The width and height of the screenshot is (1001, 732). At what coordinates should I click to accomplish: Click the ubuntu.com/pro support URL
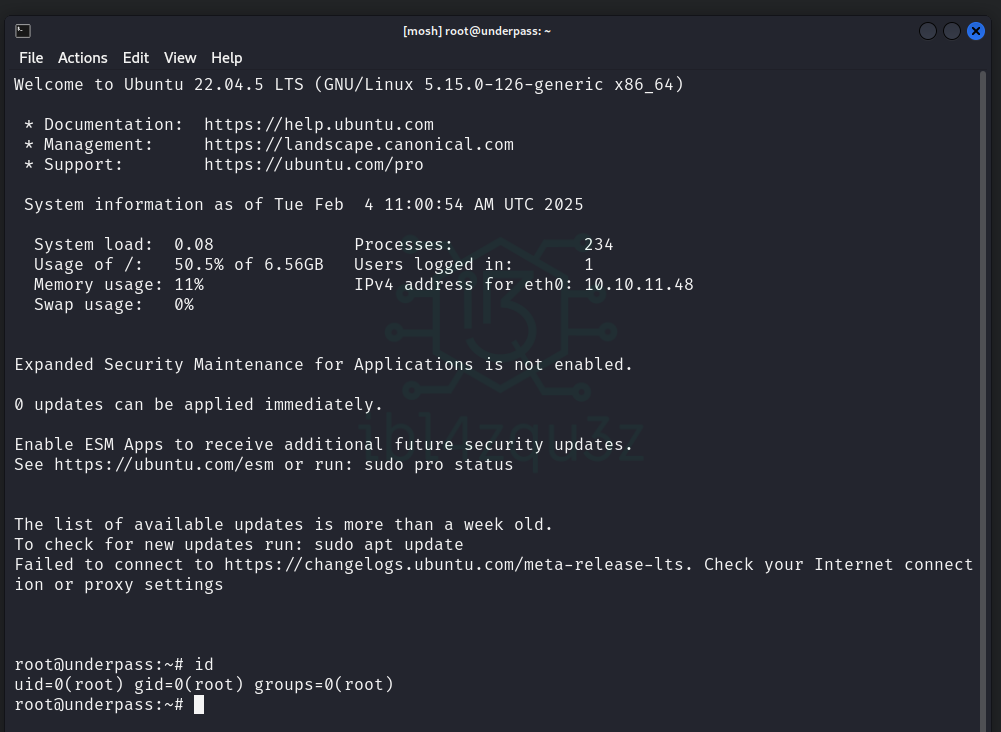(x=314, y=165)
